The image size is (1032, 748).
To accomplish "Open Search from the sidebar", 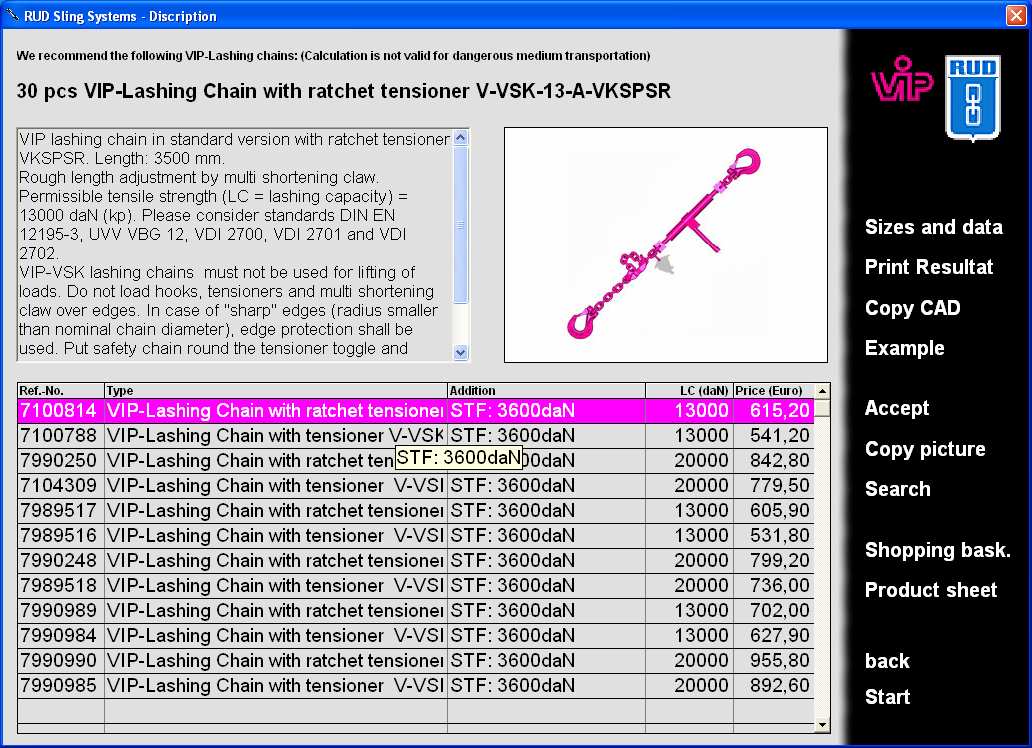I will (897, 489).
